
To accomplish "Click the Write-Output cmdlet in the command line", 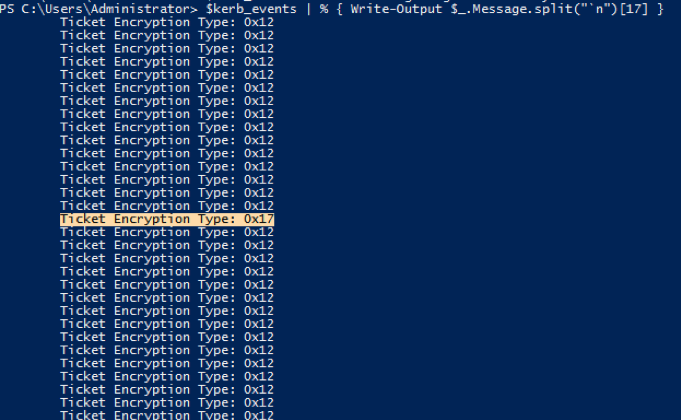I will [397, 9].
